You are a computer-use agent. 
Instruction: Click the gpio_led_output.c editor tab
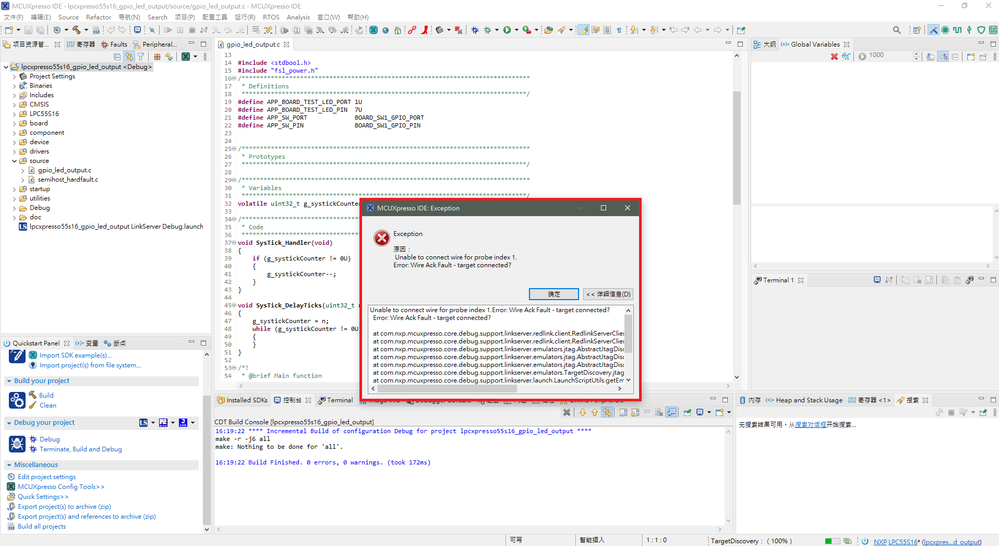[x=253, y=45]
